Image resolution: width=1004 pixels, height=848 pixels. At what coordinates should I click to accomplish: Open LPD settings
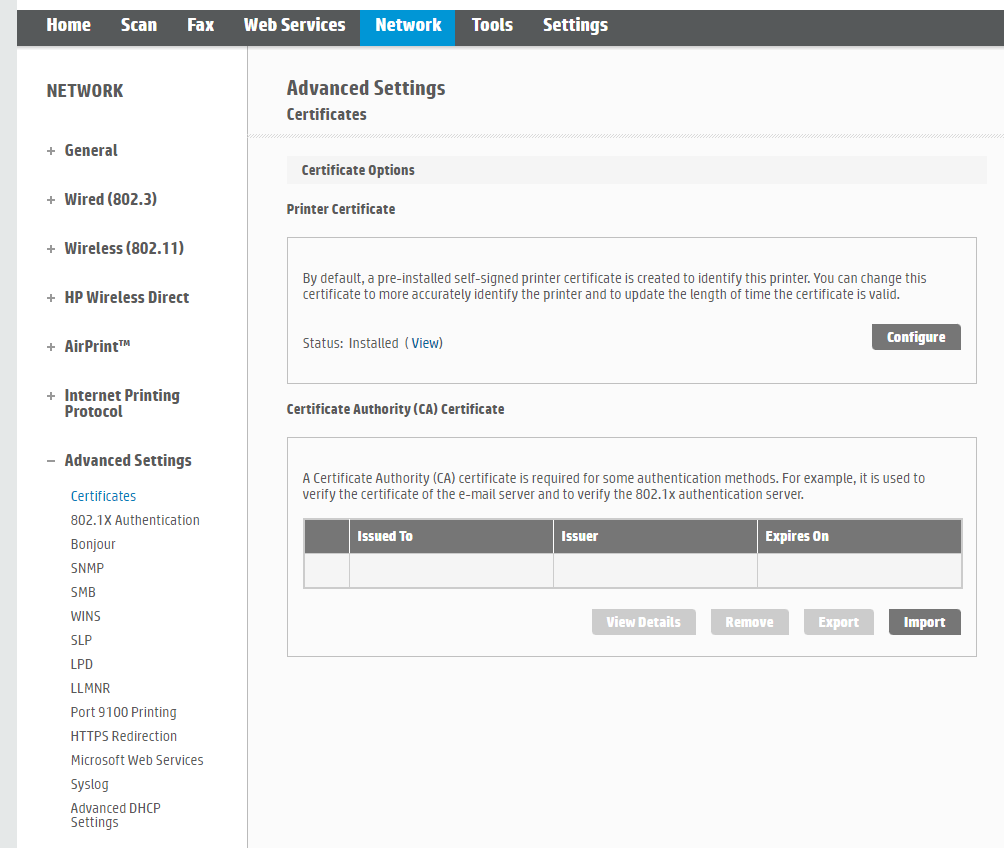81,664
